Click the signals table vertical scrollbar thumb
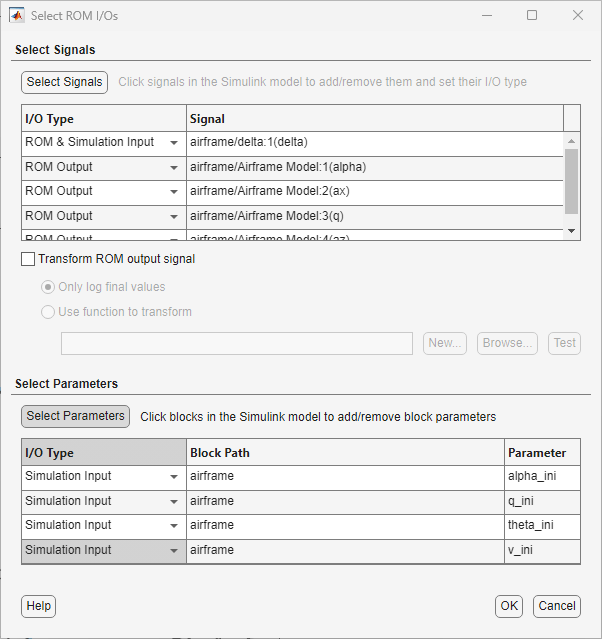 pos(571,181)
